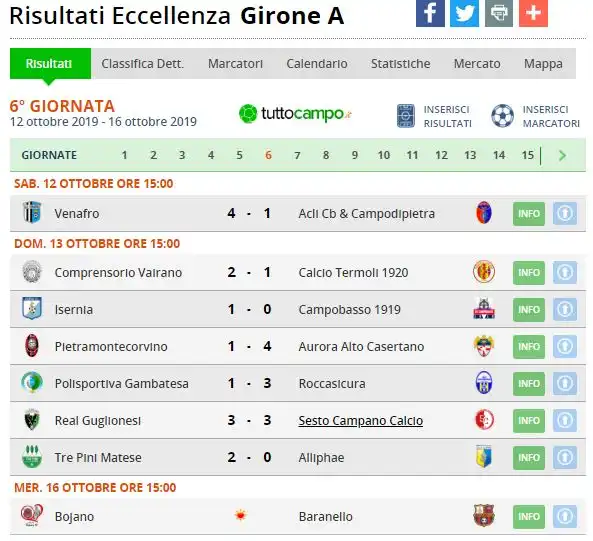Viewport: 593px width, 541px height.
Task: Select giornata 12
Action: [441, 155]
